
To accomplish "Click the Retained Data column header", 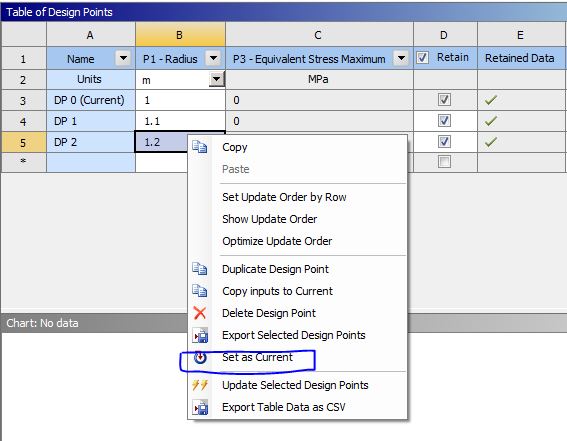I will point(521,58).
